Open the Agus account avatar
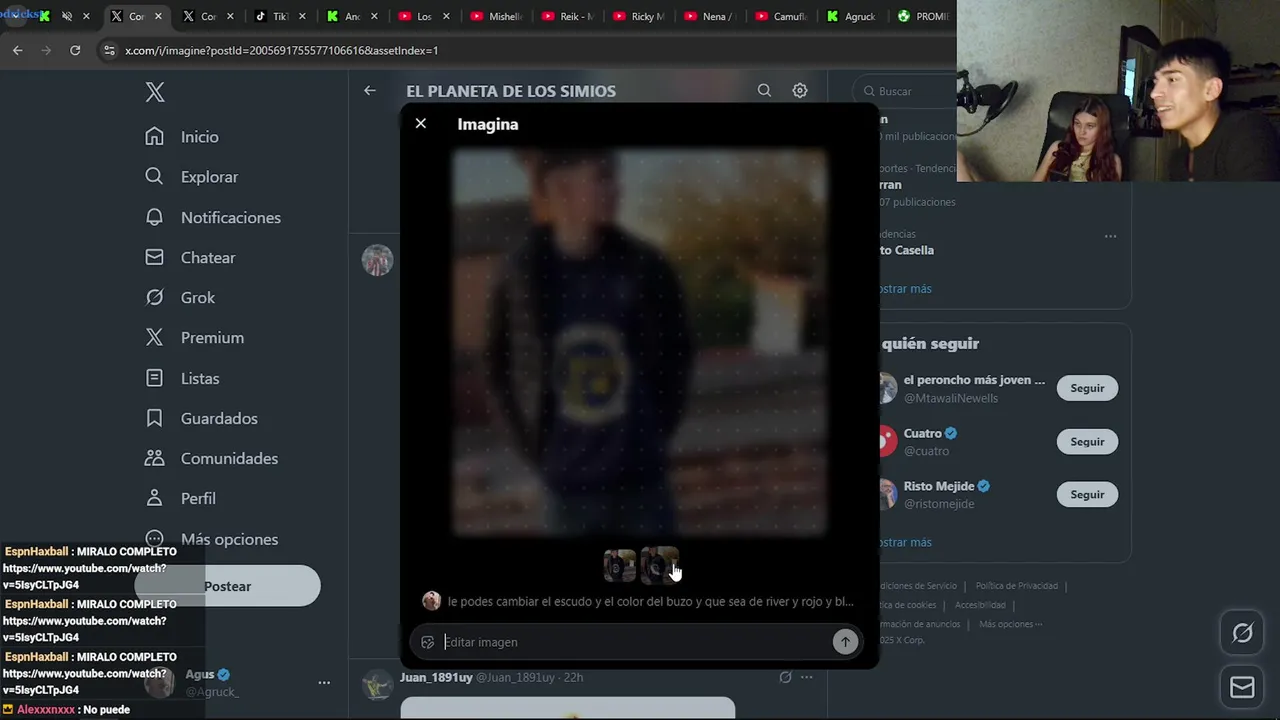The height and width of the screenshot is (720, 1280). 160,683
